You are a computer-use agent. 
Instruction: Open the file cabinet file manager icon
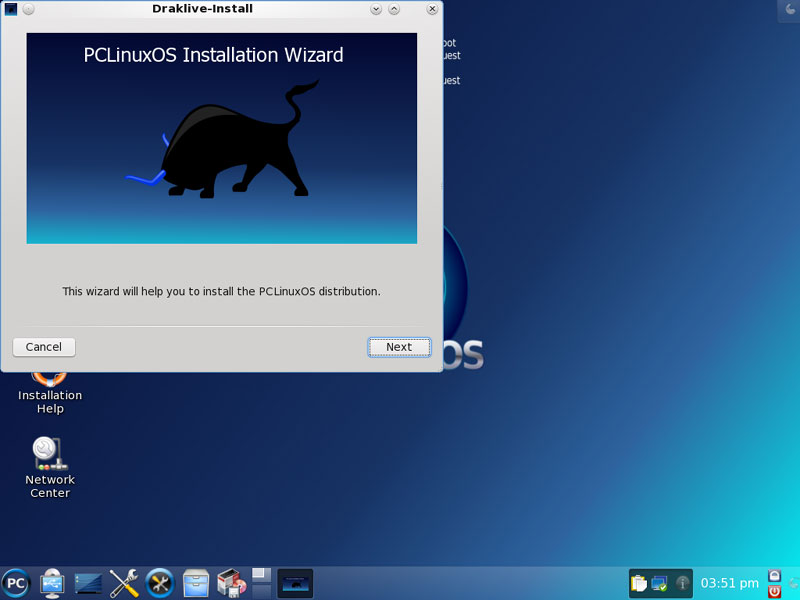[x=196, y=583]
